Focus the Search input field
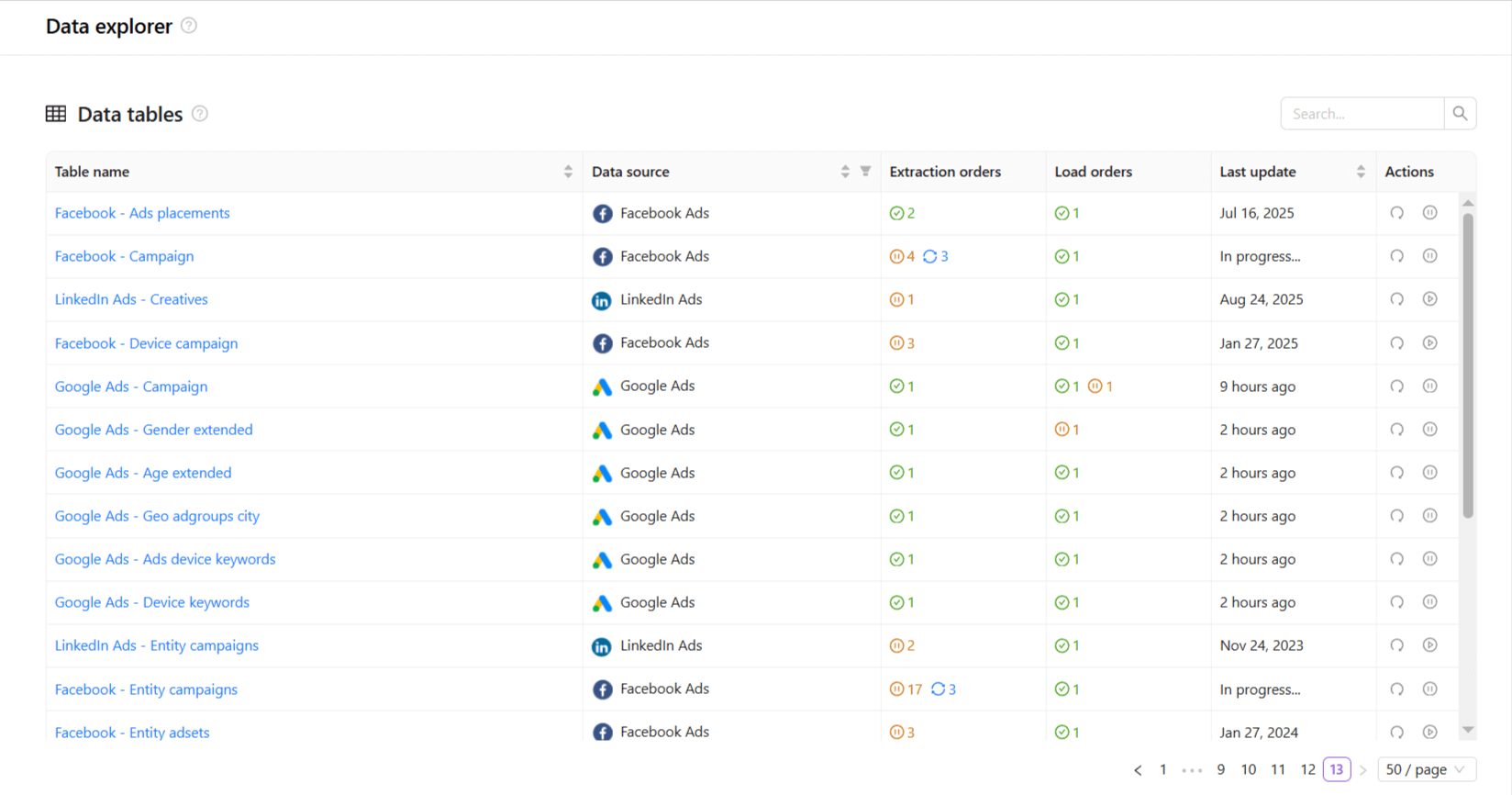Image resolution: width=1512 pixels, height=795 pixels. [1362, 114]
